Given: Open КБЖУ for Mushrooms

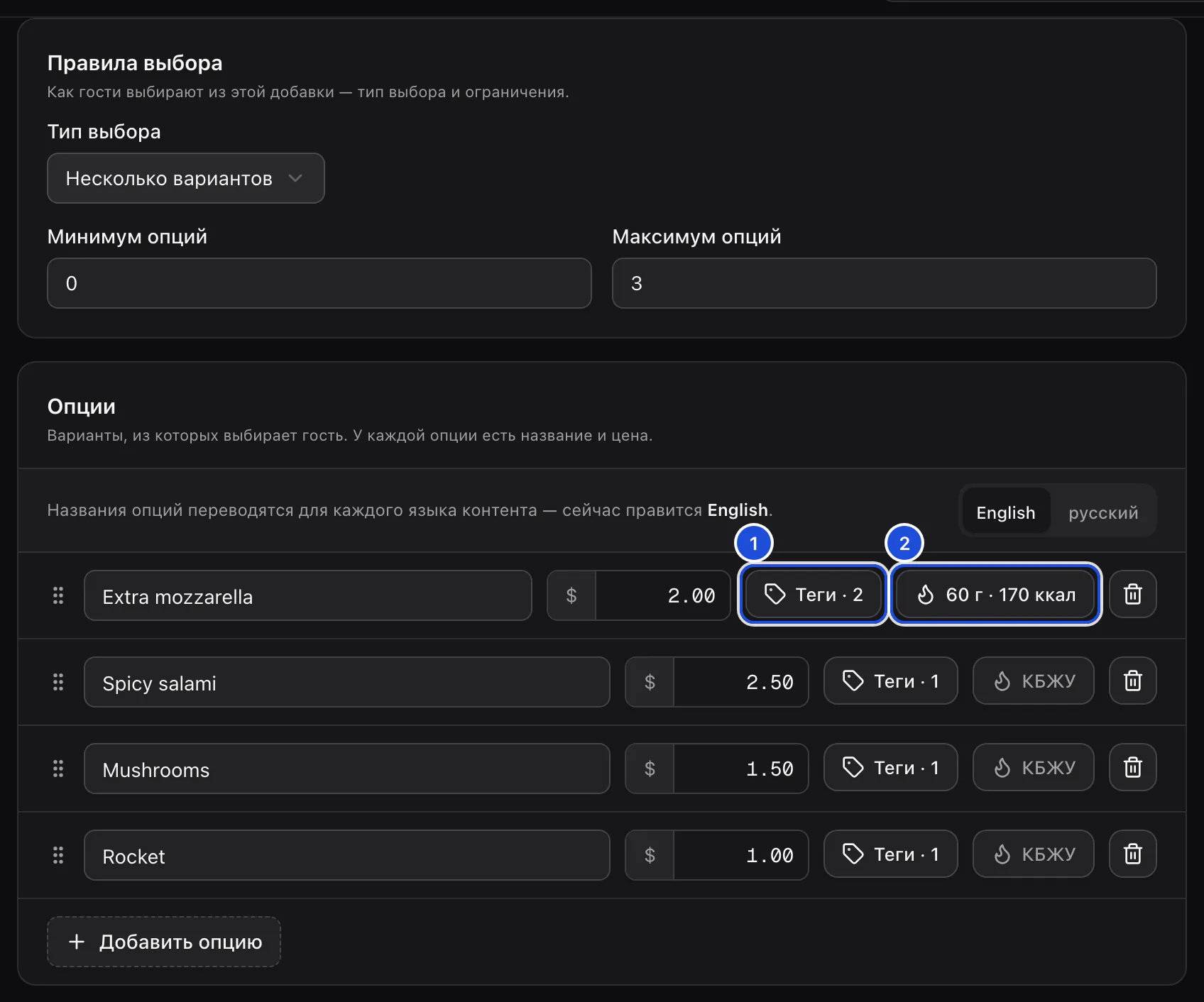Looking at the screenshot, I should (1034, 768).
